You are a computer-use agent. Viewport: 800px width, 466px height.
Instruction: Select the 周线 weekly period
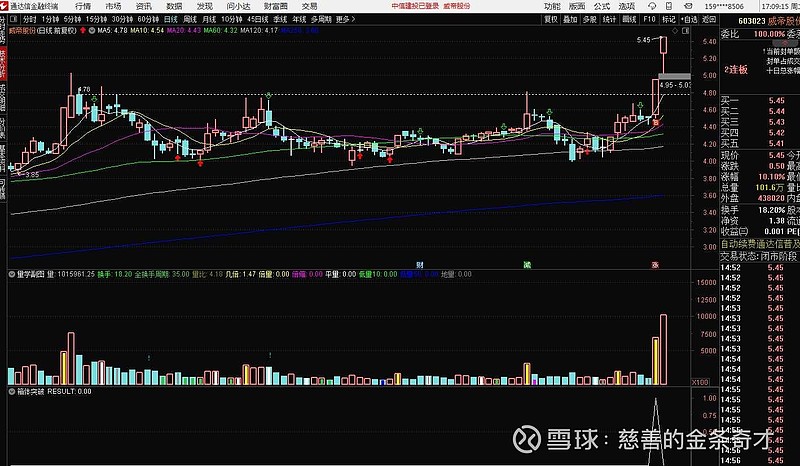(x=190, y=19)
